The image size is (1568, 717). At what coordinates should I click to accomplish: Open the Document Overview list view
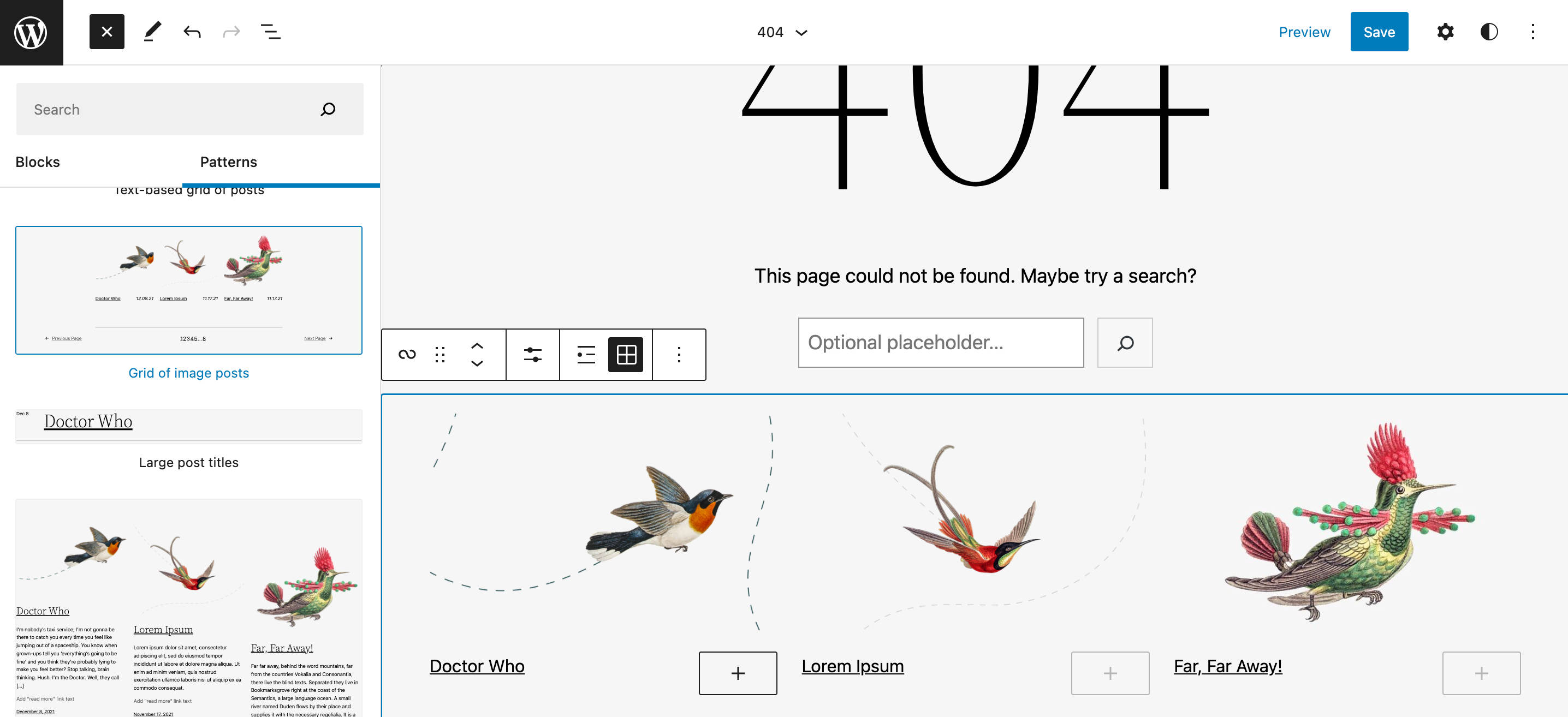pyautogui.click(x=270, y=32)
